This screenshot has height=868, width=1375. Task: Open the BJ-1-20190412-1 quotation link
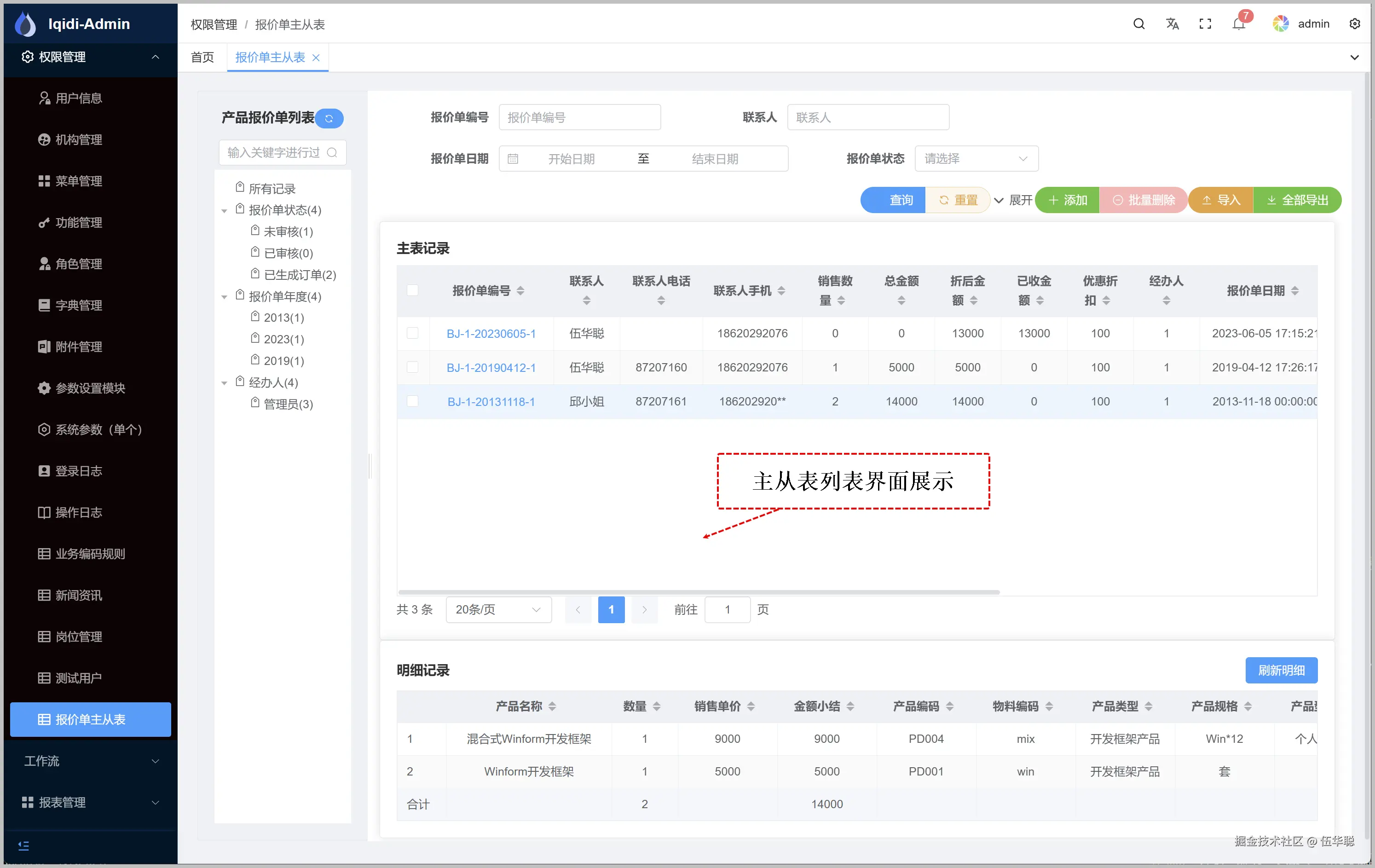coord(491,368)
